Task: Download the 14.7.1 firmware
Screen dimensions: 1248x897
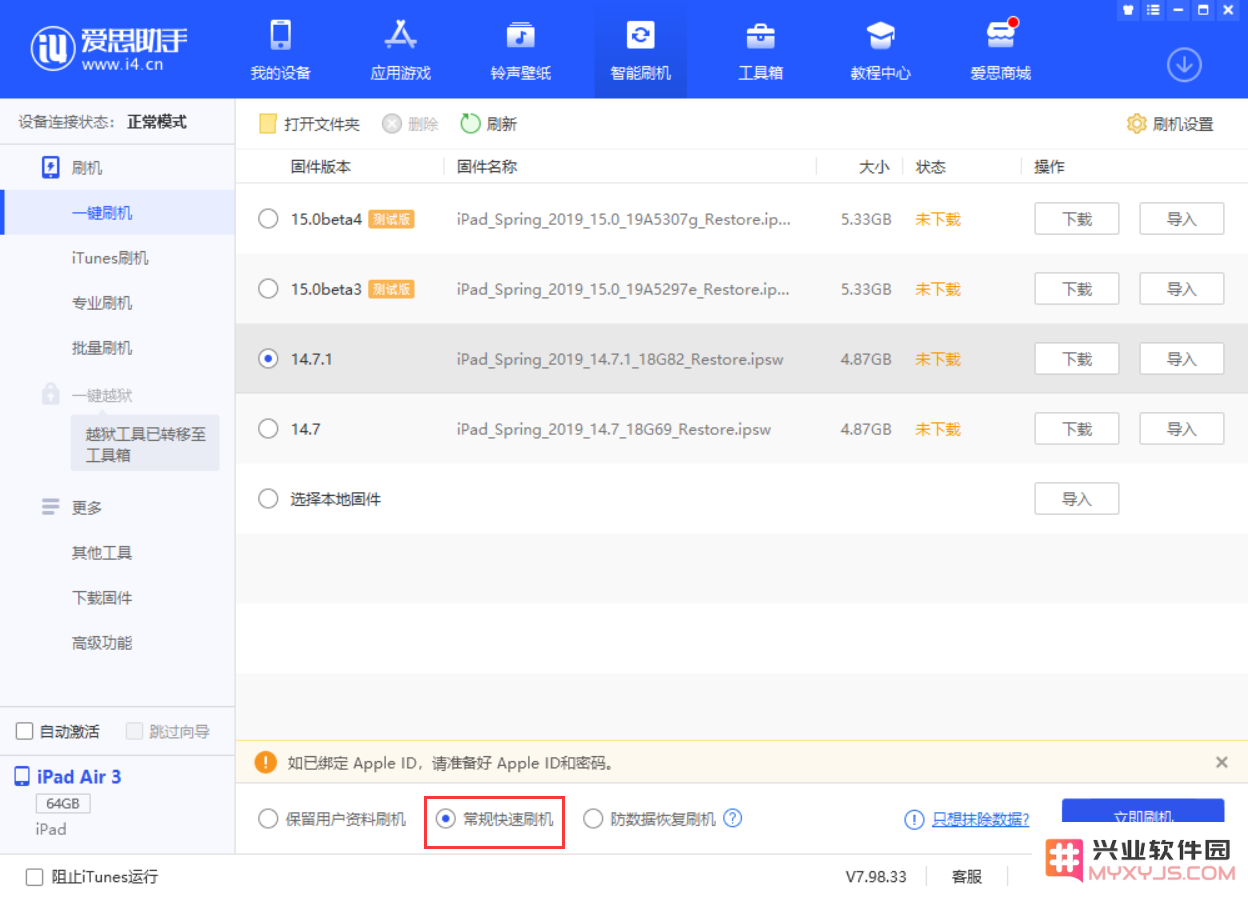Action: (x=1076, y=359)
